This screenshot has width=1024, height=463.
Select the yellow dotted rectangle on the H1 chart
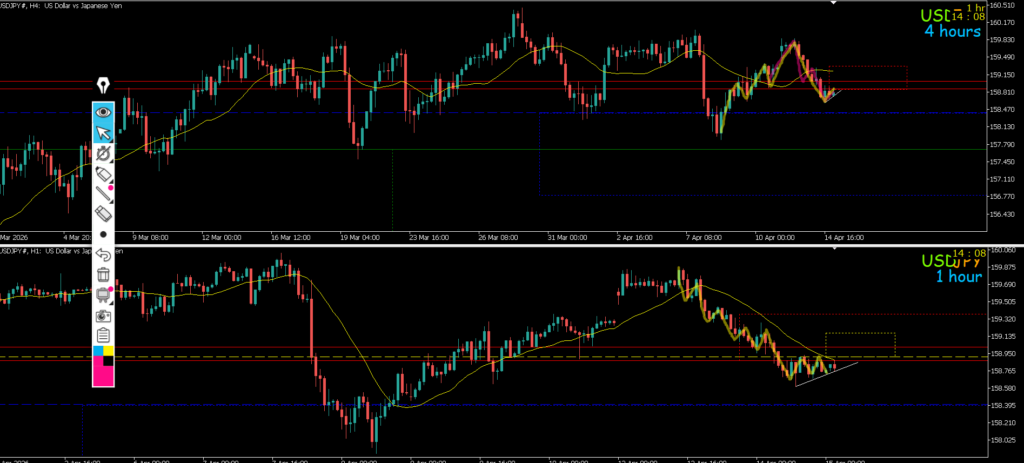point(860,343)
